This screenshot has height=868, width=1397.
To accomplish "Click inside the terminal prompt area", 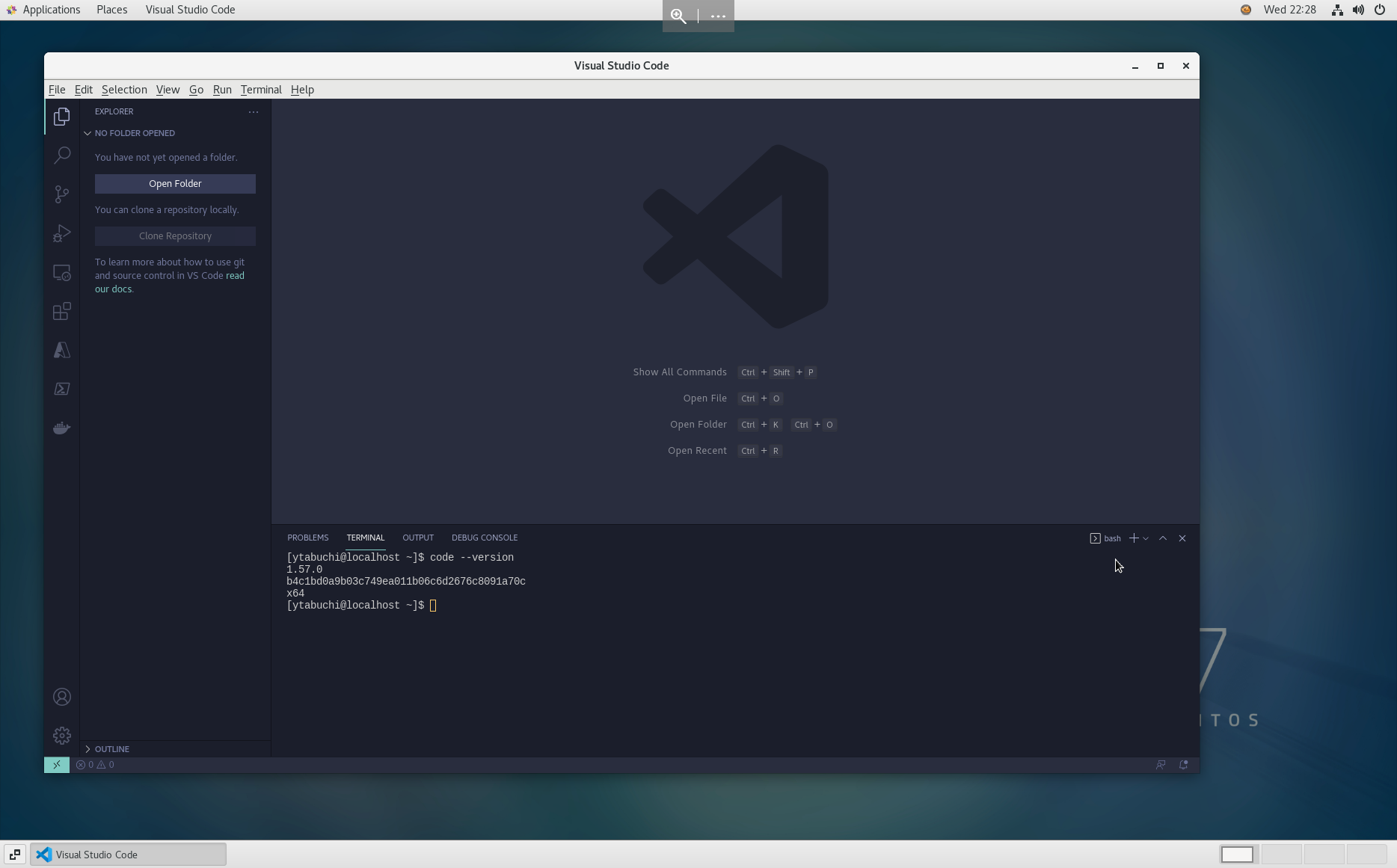I will coord(433,606).
